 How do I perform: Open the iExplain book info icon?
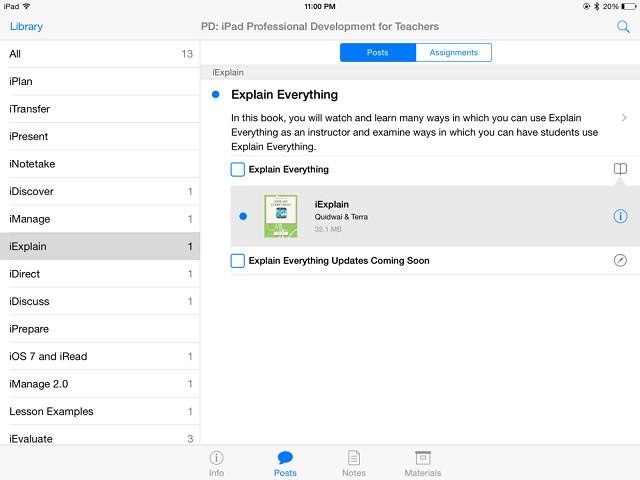[x=620, y=216]
